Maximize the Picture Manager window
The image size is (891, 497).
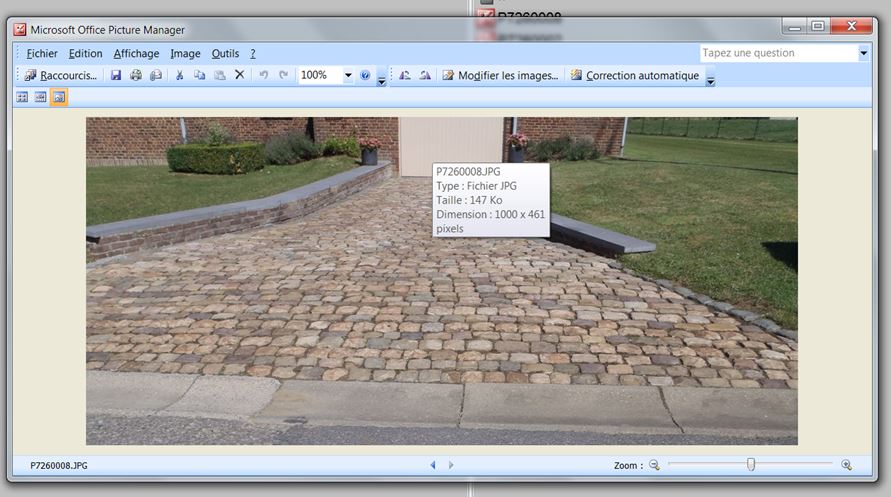pos(818,26)
